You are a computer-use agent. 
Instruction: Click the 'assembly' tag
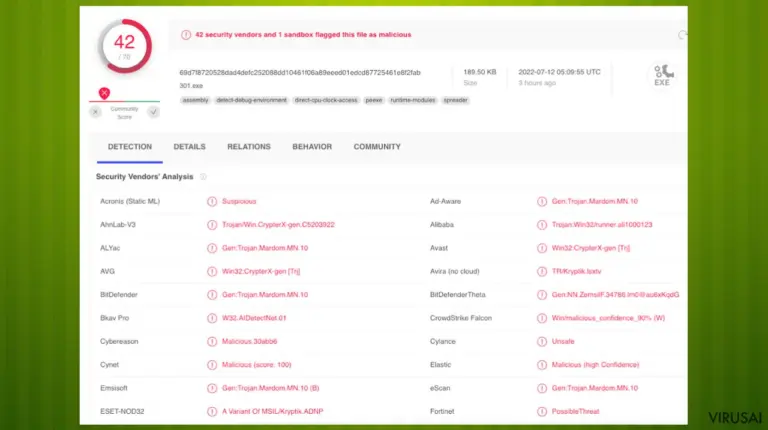[195, 100]
